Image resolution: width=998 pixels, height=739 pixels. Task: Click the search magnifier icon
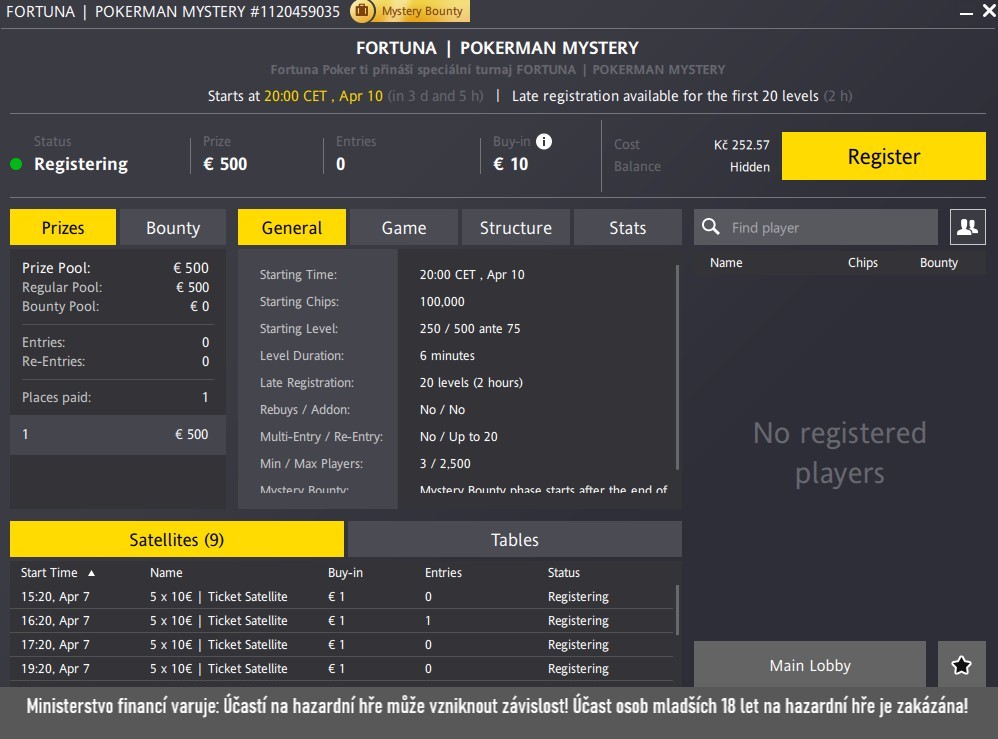[x=711, y=227]
